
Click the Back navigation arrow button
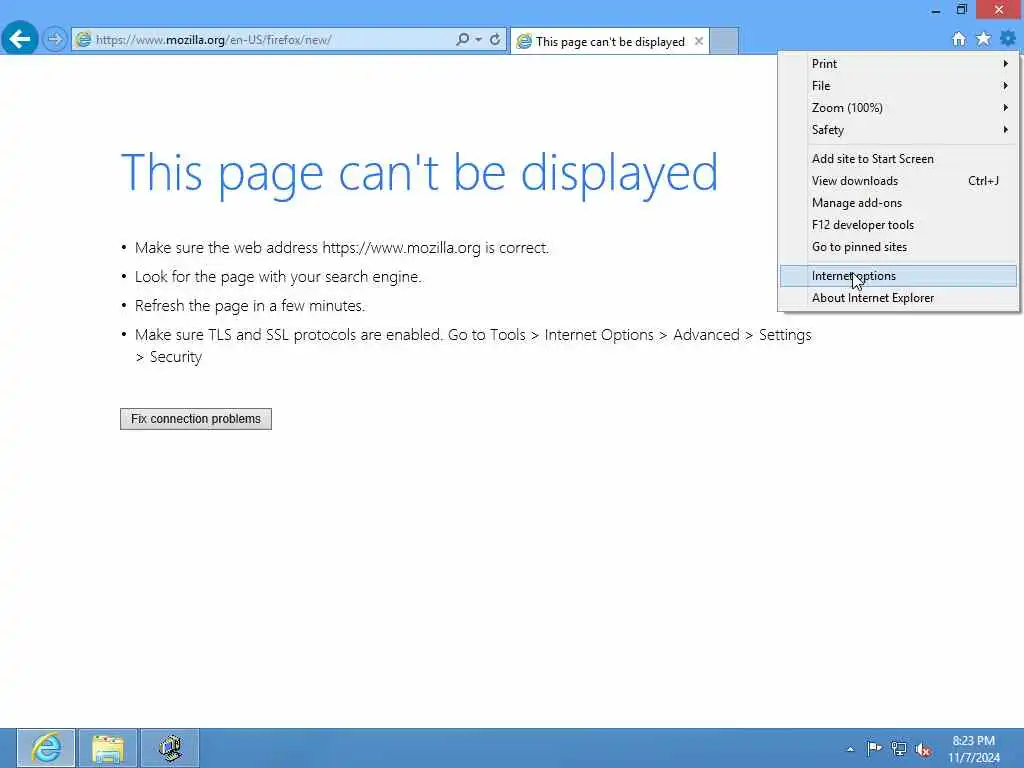click(20, 39)
